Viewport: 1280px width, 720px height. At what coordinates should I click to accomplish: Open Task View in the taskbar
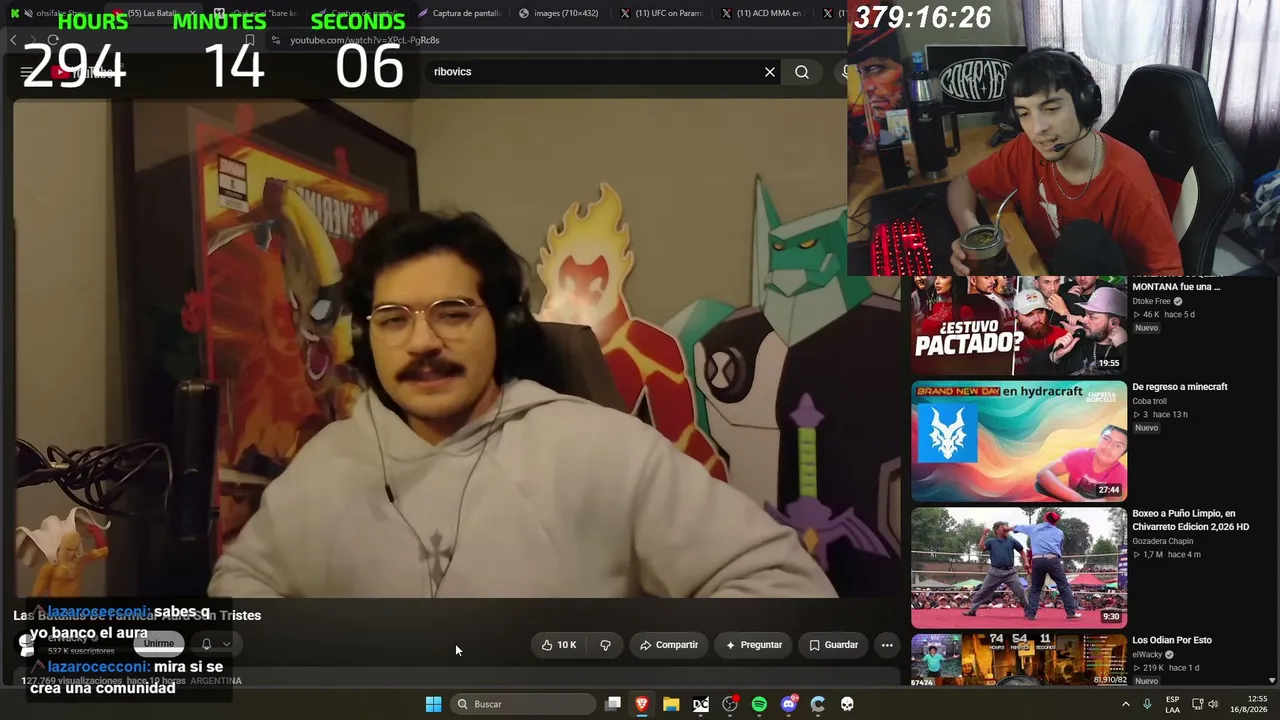click(613, 704)
